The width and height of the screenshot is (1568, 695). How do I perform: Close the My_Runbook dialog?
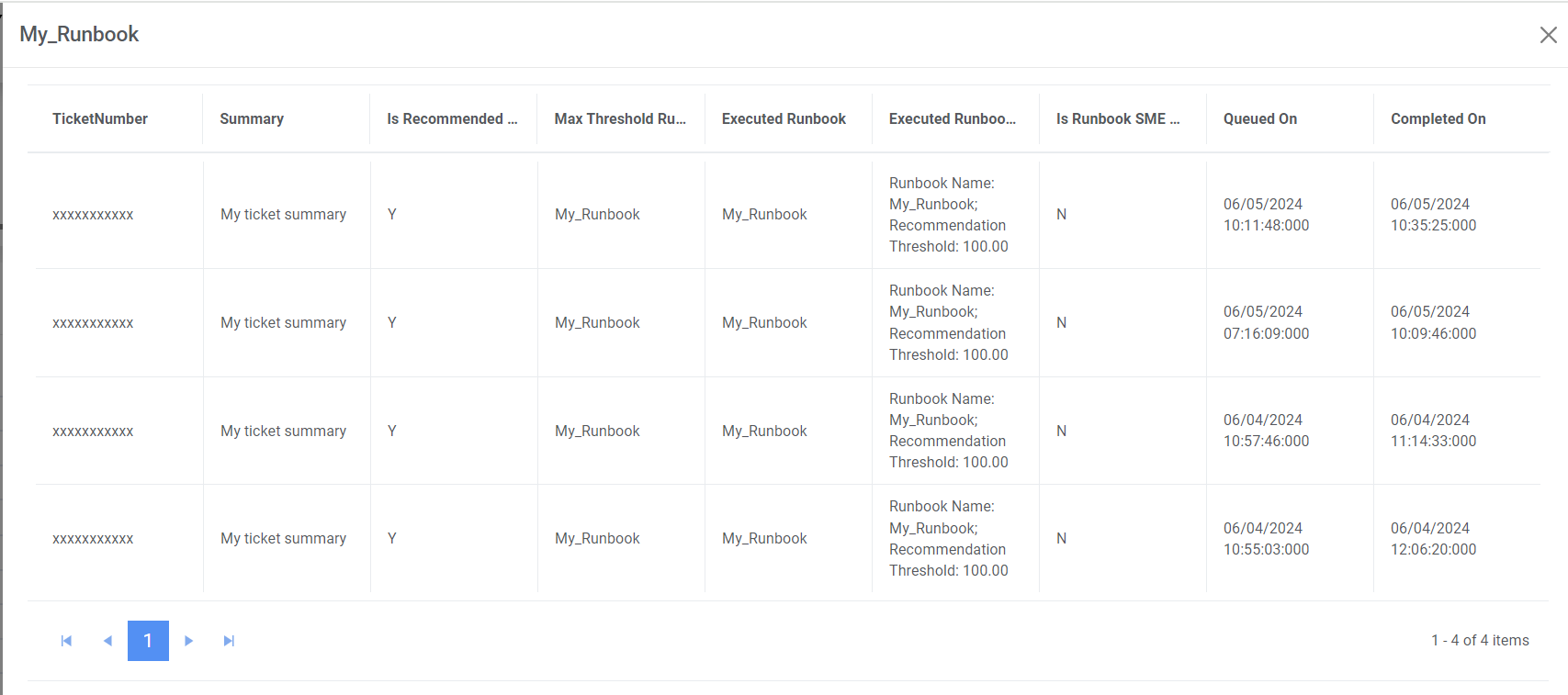1548,35
